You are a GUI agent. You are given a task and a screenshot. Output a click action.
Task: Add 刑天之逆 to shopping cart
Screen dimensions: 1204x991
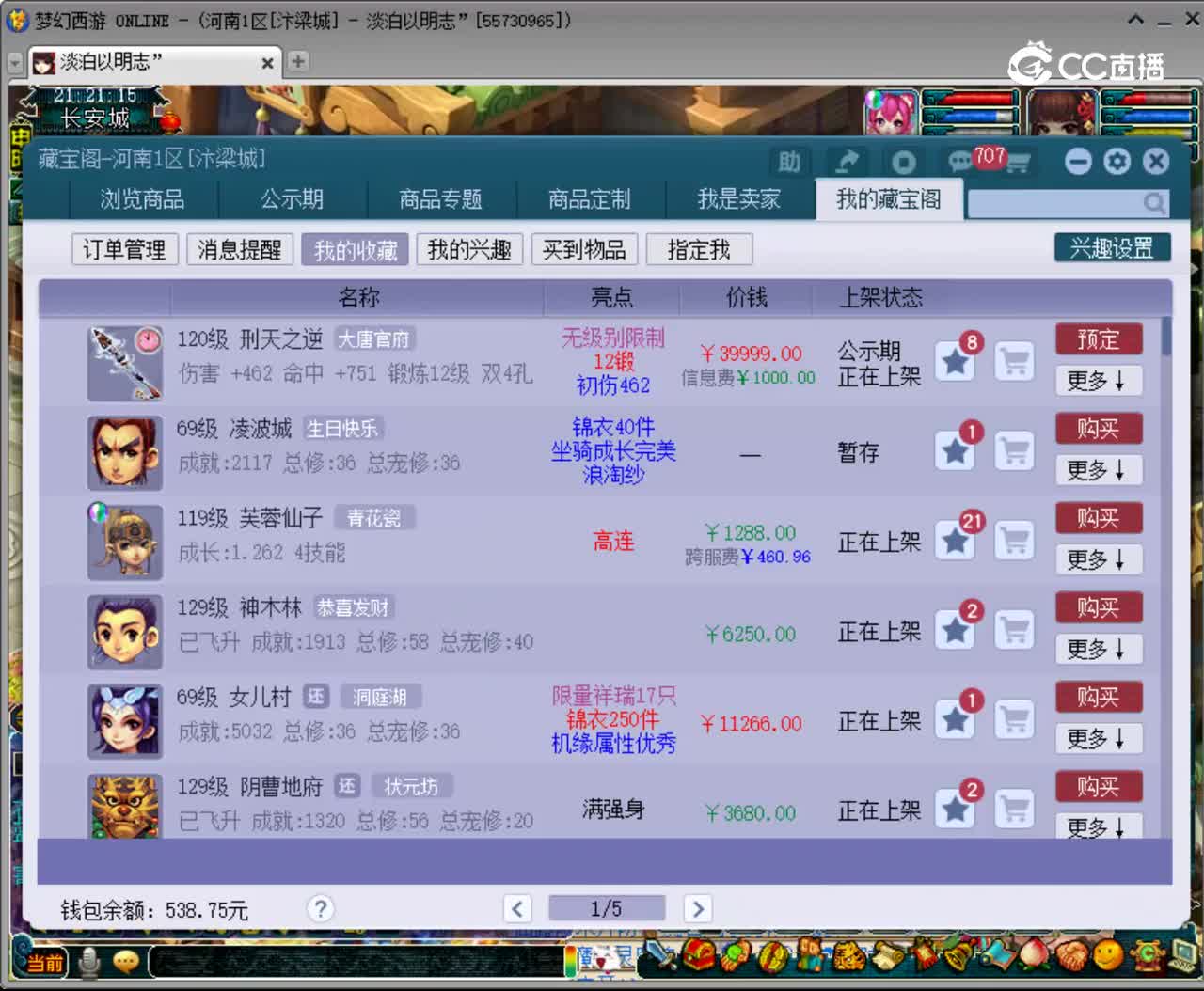click(x=1014, y=362)
